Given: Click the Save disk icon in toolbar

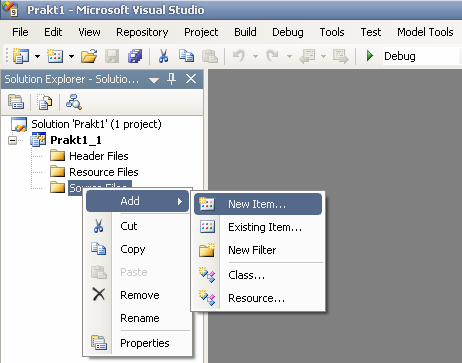Looking at the screenshot, I should coord(112,56).
